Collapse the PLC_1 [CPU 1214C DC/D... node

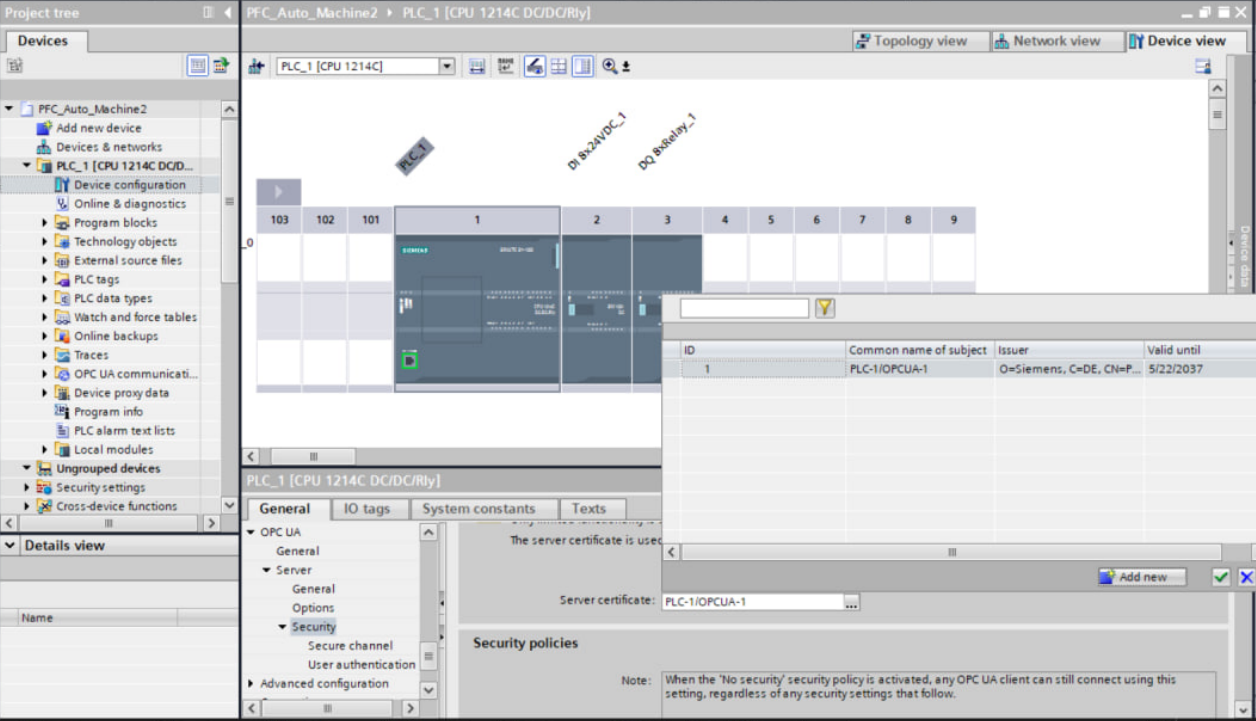pos(27,166)
